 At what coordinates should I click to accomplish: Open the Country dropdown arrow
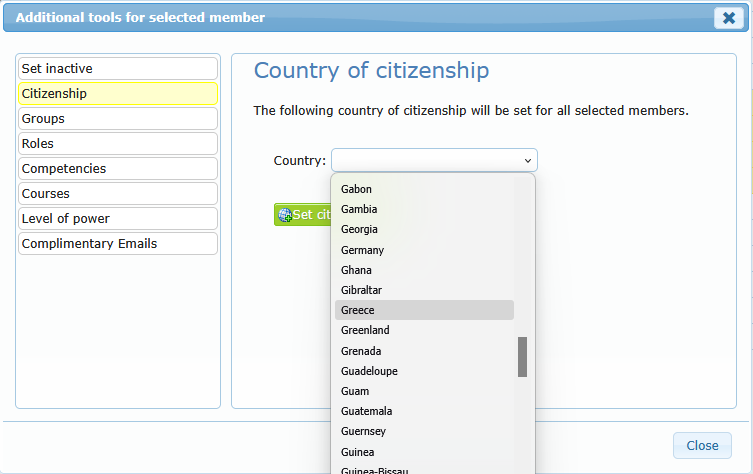pyautogui.click(x=526, y=160)
